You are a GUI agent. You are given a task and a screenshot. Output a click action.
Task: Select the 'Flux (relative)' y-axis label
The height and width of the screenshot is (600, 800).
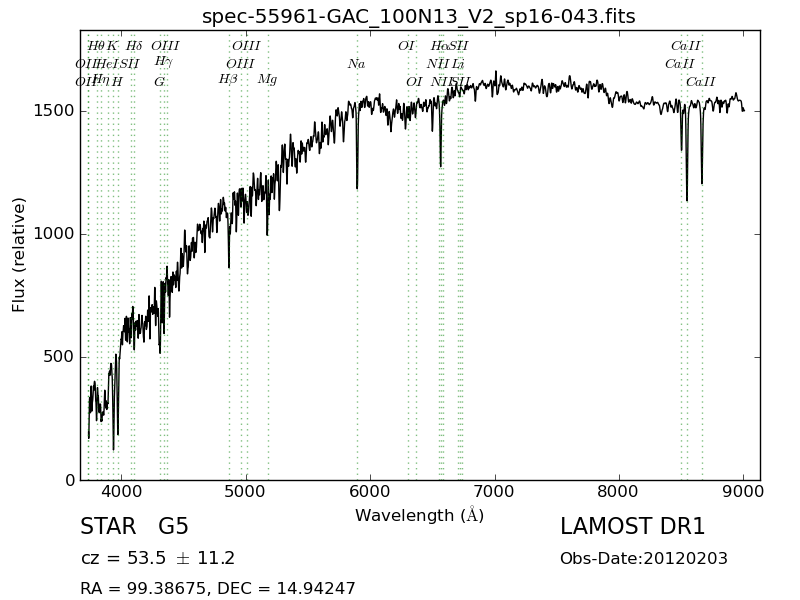coord(18,255)
